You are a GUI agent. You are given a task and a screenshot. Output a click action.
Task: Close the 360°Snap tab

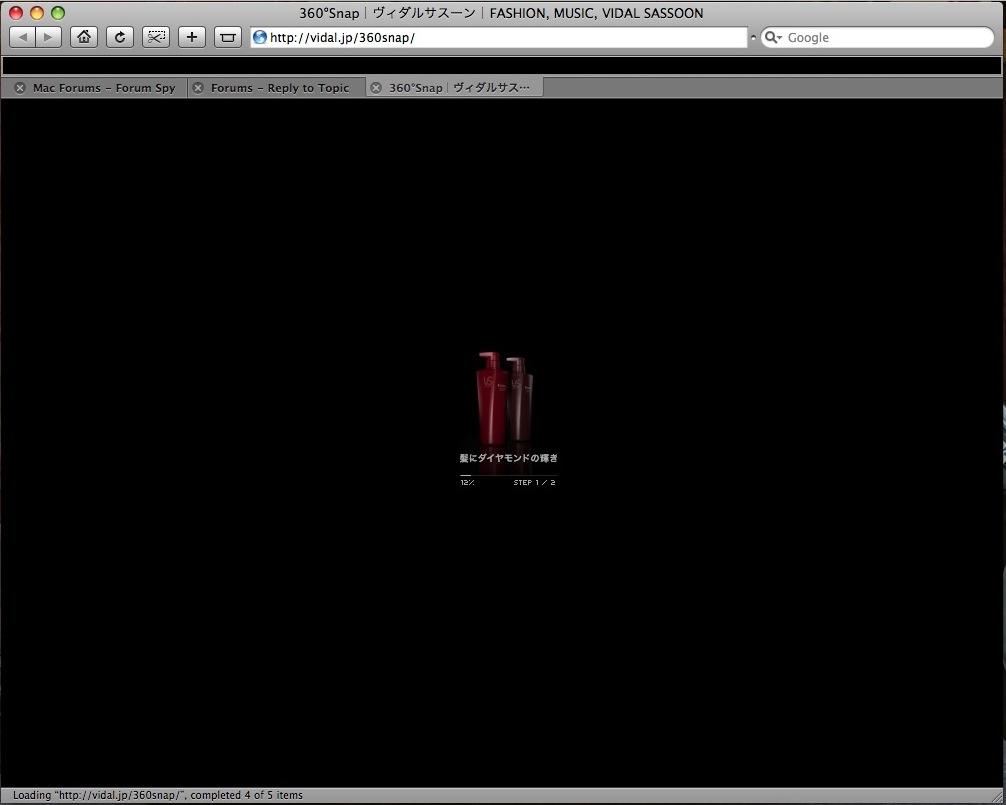tap(377, 88)
